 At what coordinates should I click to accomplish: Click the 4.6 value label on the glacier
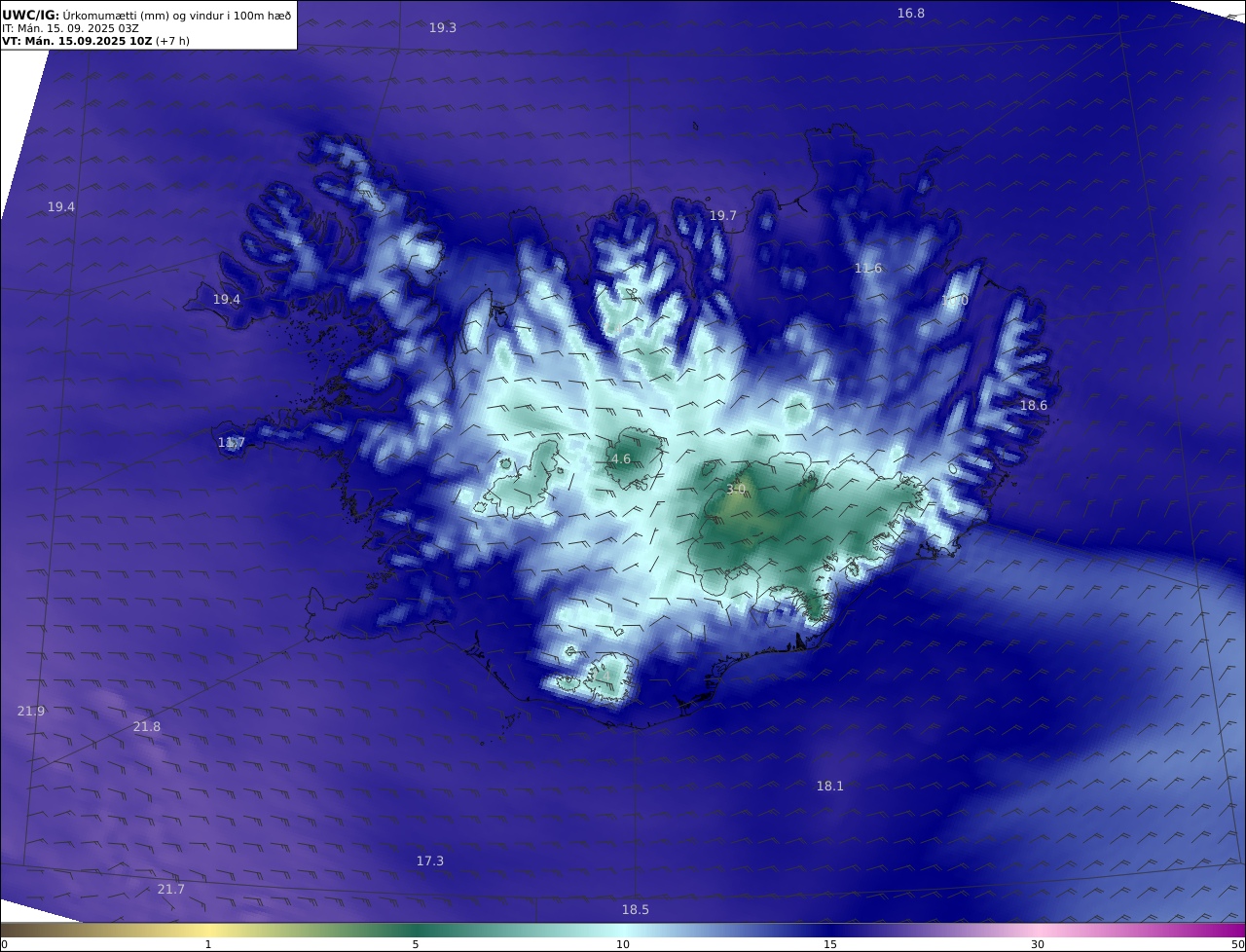(x=621, y=459)
